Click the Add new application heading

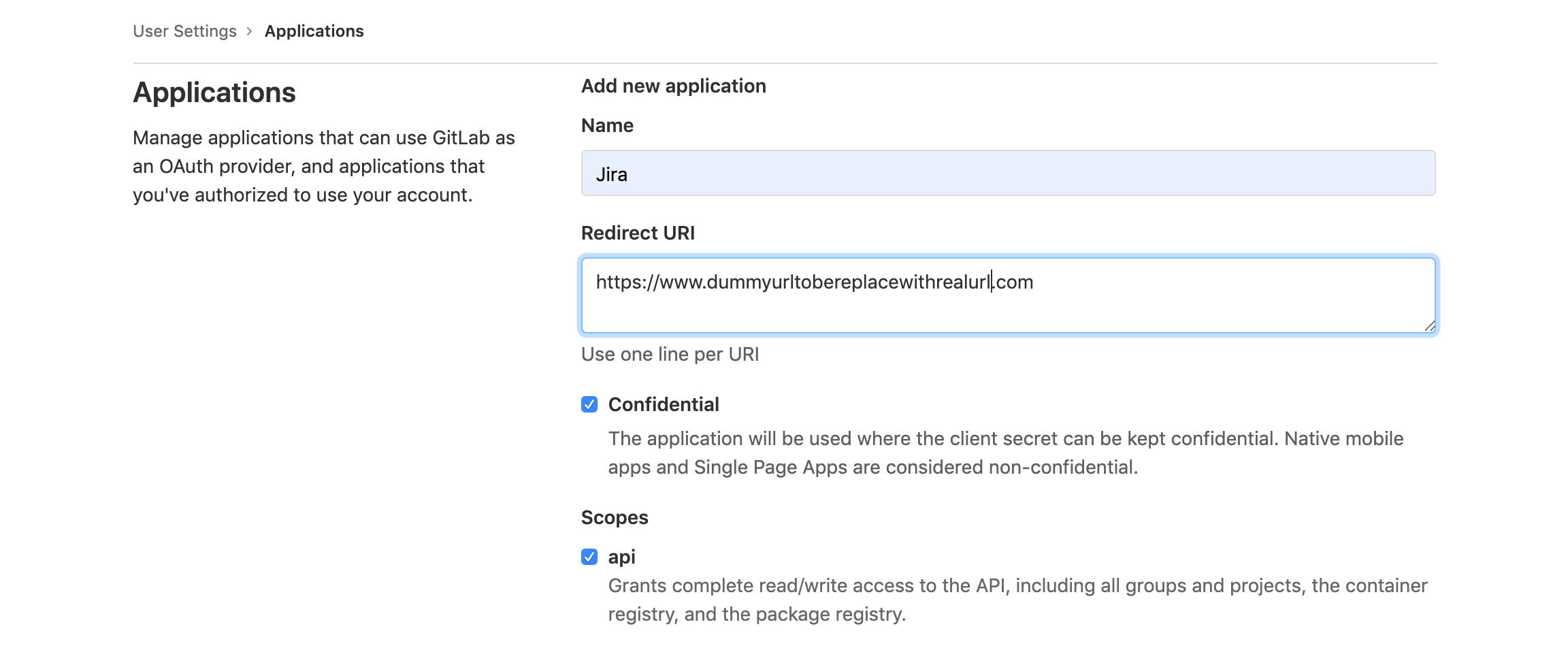(673, 86)
